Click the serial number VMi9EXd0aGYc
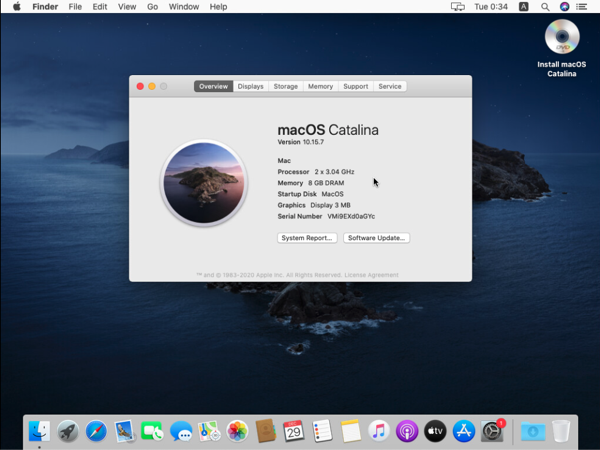 point(351,216)
